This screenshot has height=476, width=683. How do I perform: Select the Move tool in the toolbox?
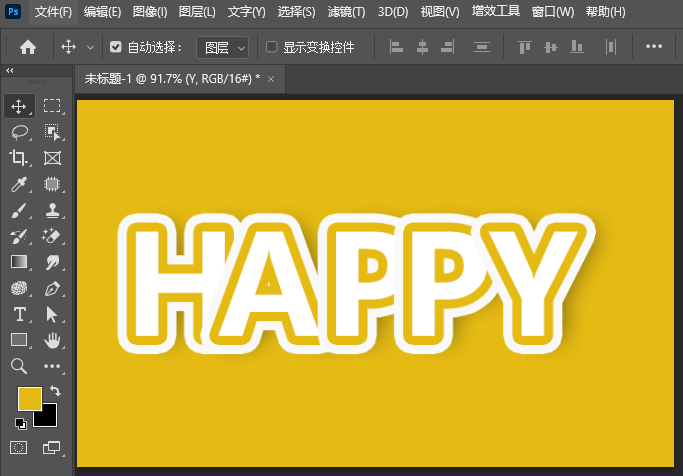[x=19, y=106]
